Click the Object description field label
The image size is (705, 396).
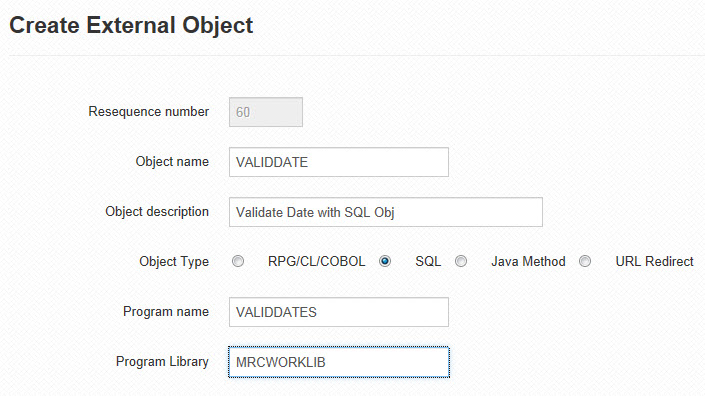click(x=157, y=212)
